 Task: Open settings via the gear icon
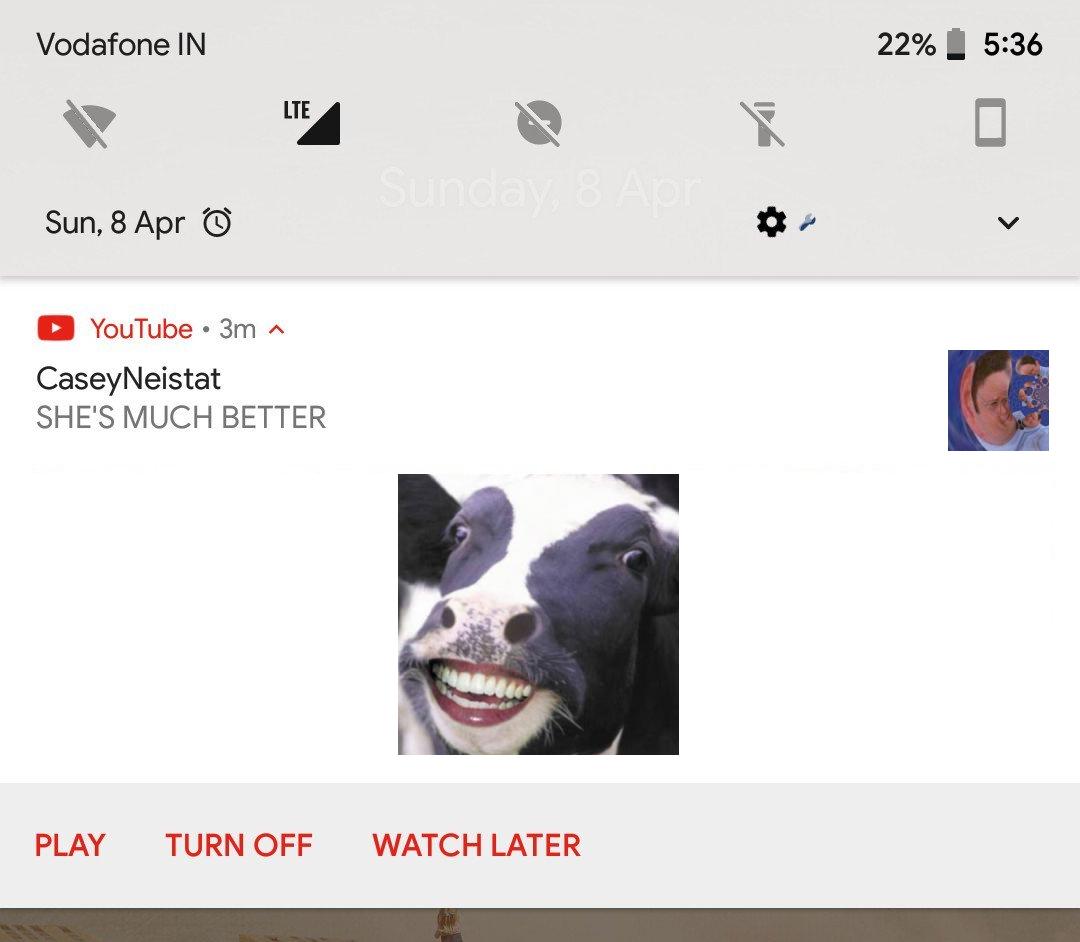(771, 222)
